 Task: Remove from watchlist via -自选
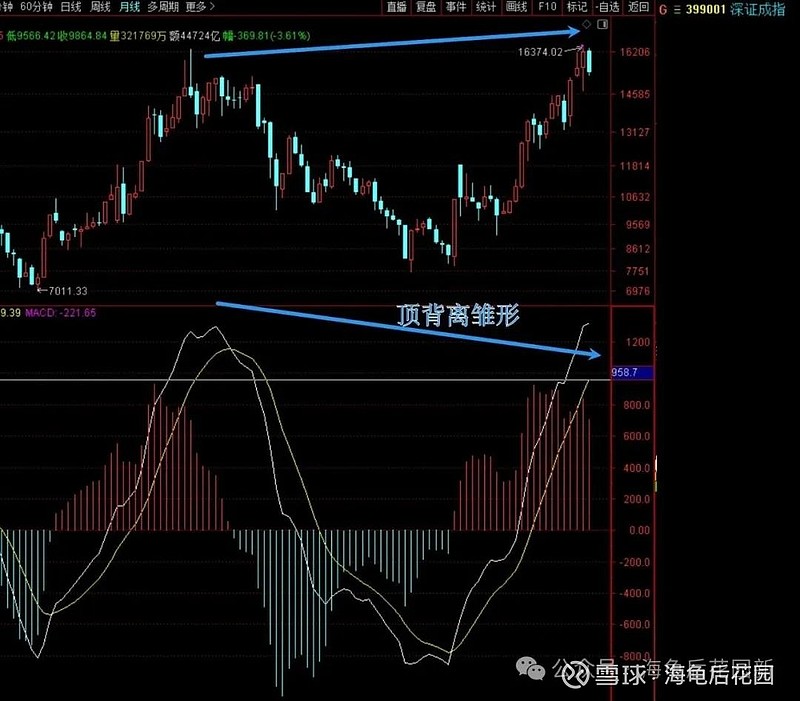point(608,7)
